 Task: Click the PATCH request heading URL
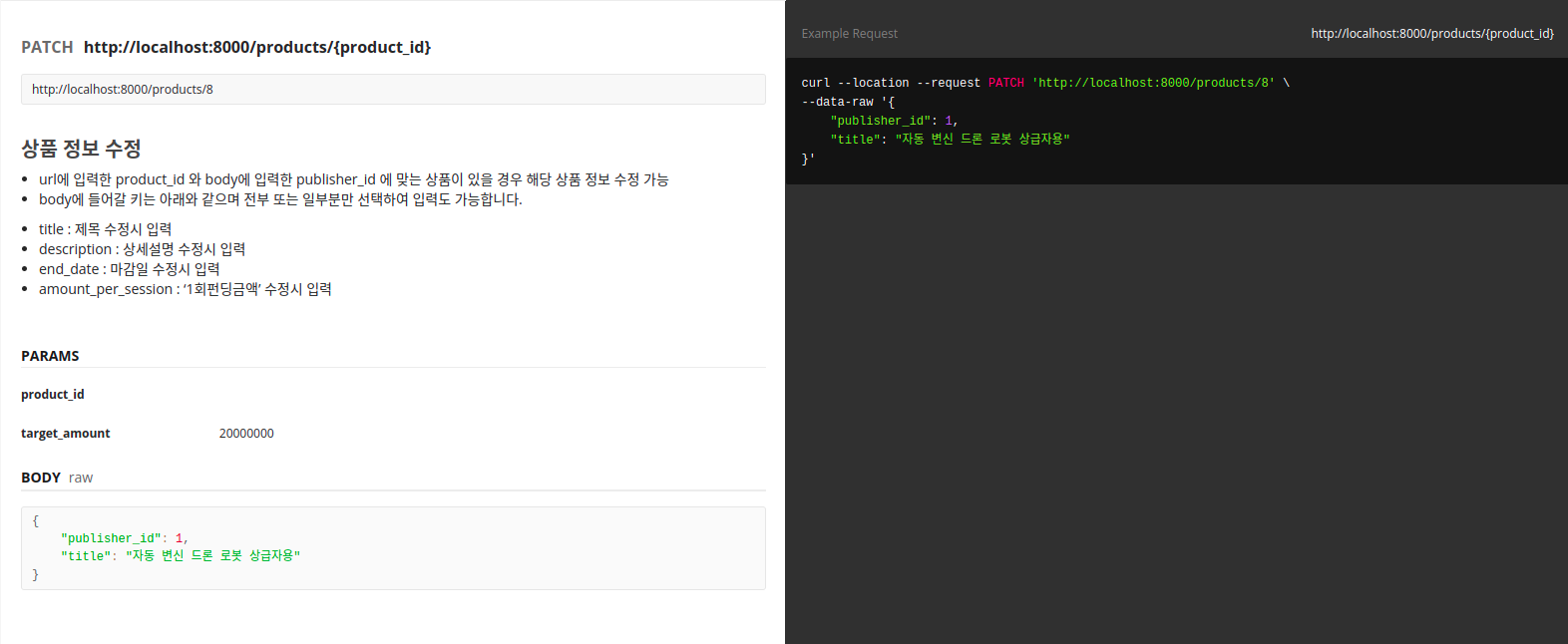[x=257, y=47]
